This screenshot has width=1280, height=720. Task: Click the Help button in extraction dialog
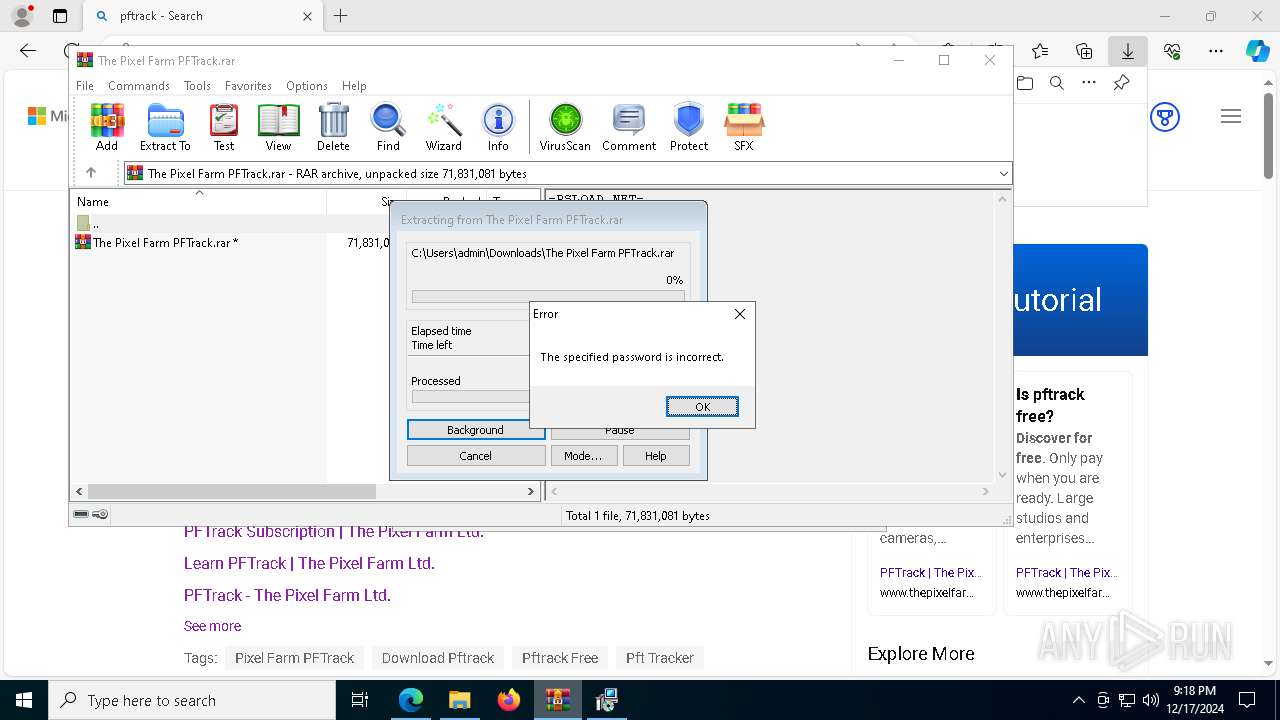click(x=656, y=456)
